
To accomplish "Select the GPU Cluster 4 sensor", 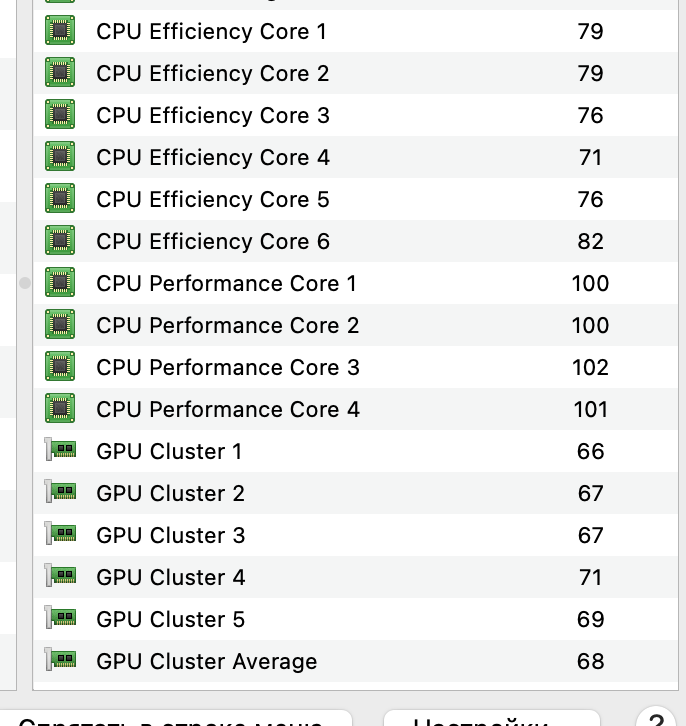I will click(355, 577).
